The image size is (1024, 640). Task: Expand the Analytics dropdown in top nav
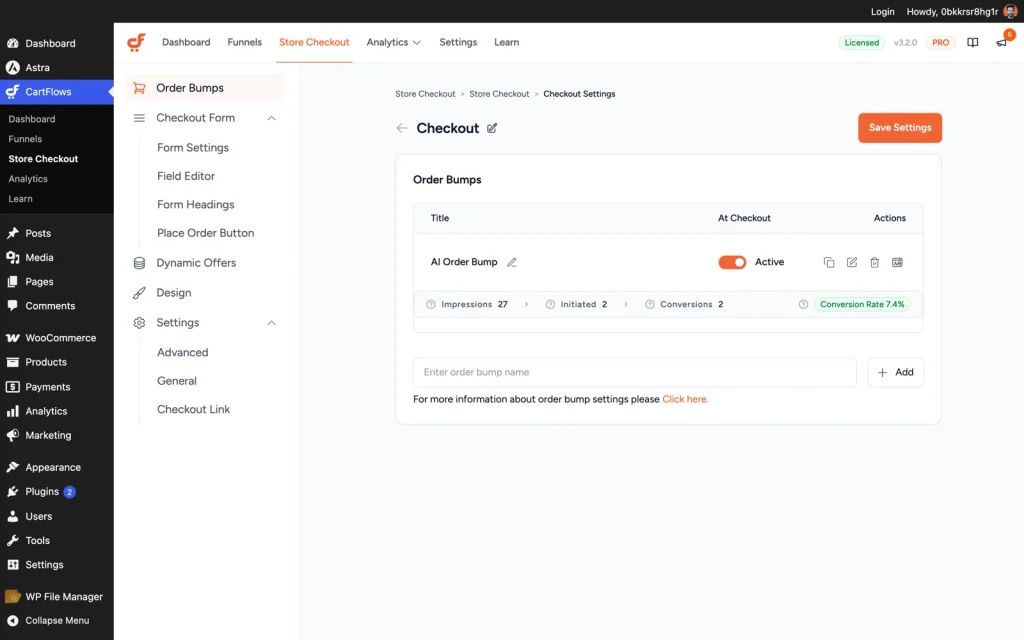393,42
